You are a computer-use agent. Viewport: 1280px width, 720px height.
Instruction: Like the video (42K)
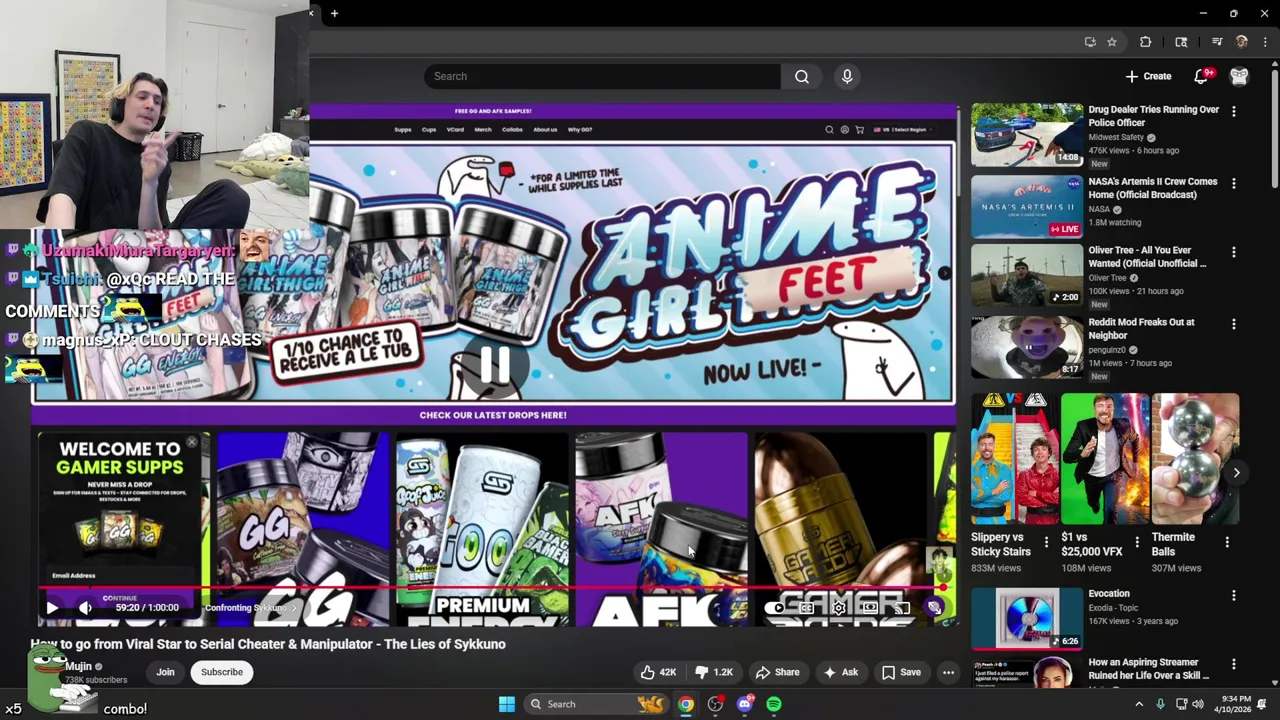click(x=657, y=672)
